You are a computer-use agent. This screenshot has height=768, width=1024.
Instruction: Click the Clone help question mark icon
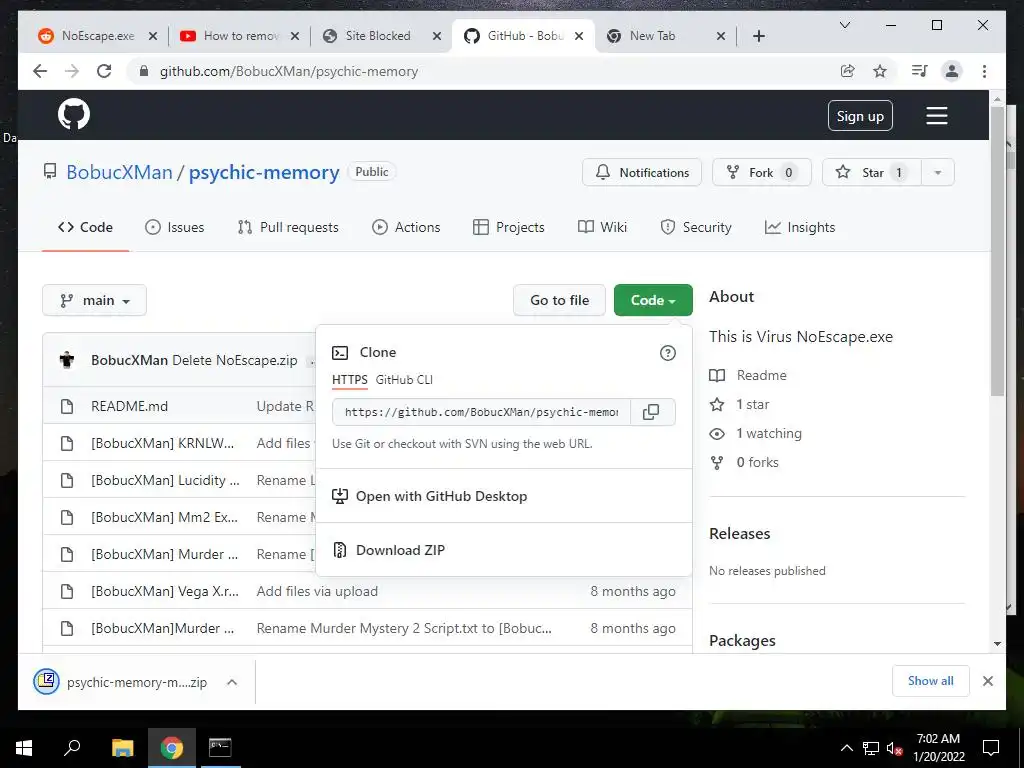point(667,353)
